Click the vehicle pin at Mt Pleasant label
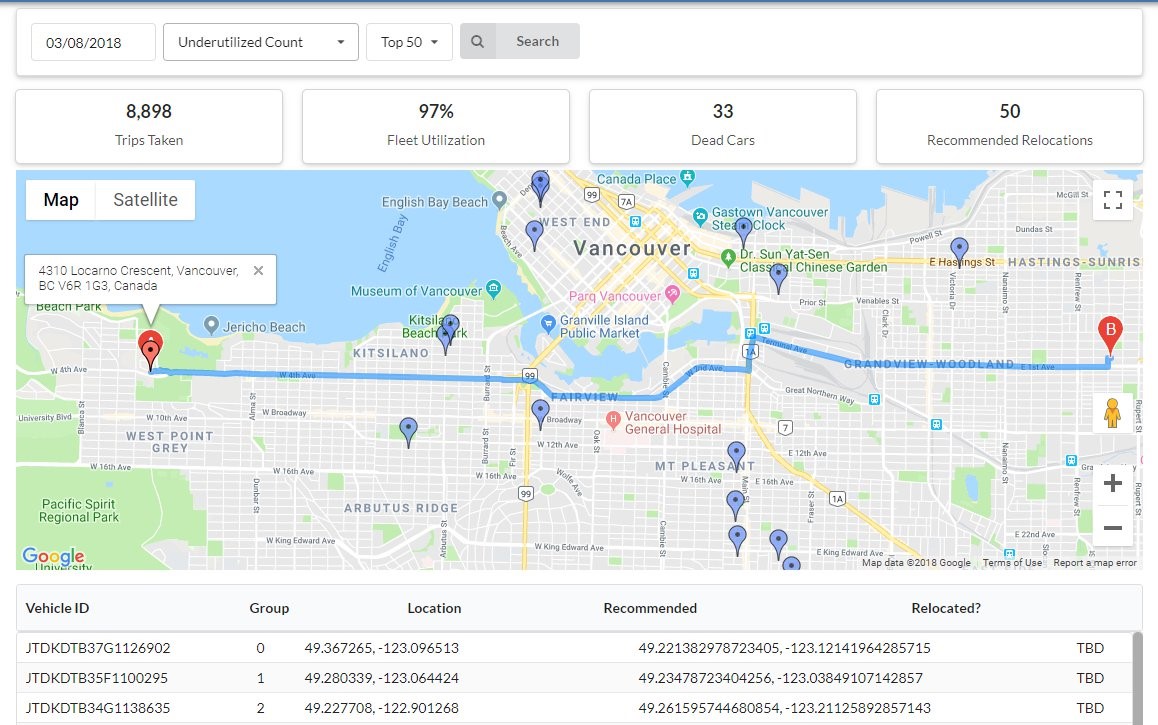 (736, 456)
